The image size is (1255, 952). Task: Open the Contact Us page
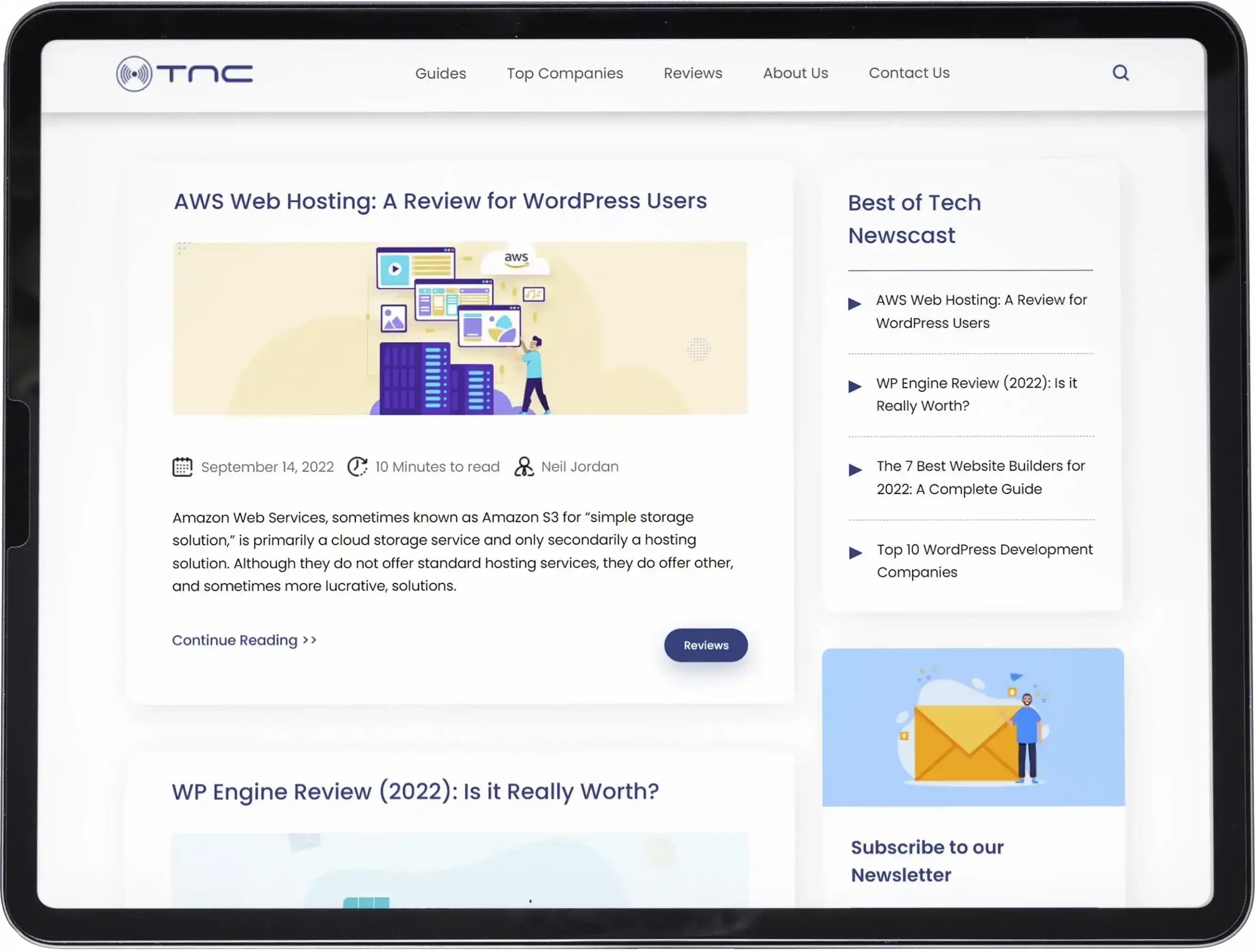pos(909,73)
